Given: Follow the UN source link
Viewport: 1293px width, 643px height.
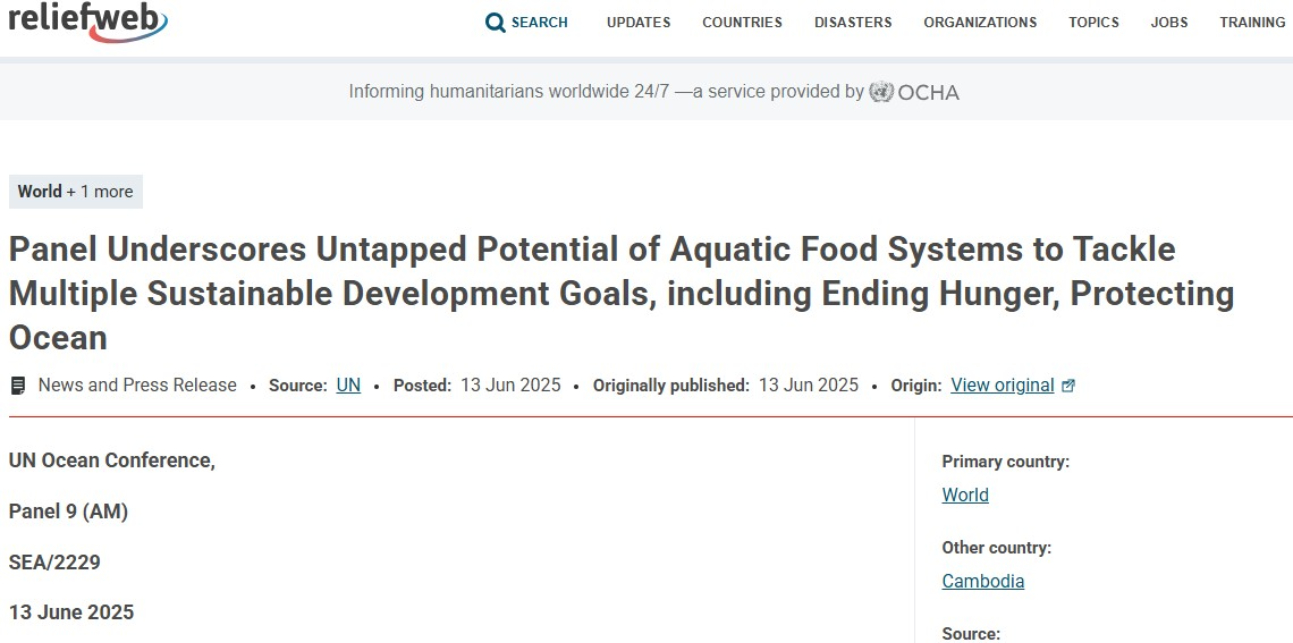Looking at the screenshot, I should click(348, 385).
